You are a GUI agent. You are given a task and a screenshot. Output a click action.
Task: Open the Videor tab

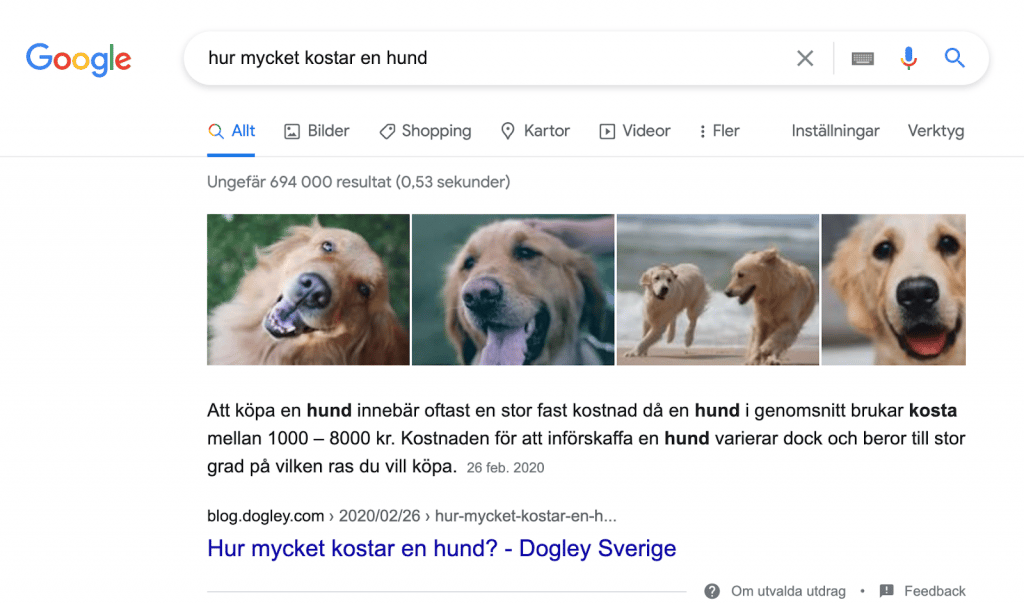pos(635,131)
